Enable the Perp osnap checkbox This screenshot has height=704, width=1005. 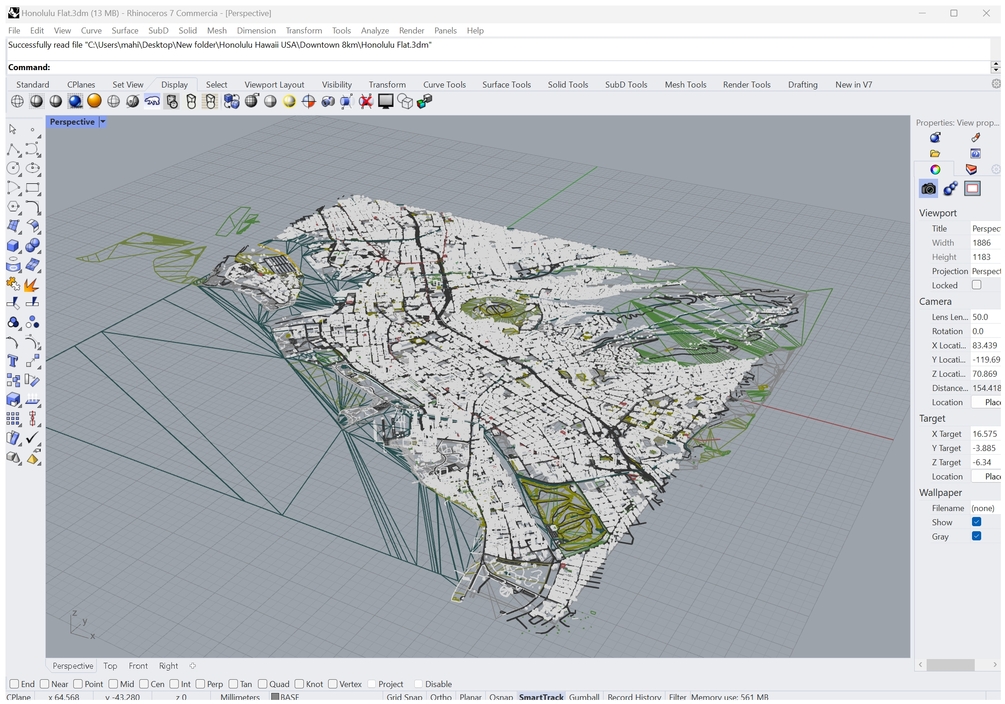coord(200,684)
